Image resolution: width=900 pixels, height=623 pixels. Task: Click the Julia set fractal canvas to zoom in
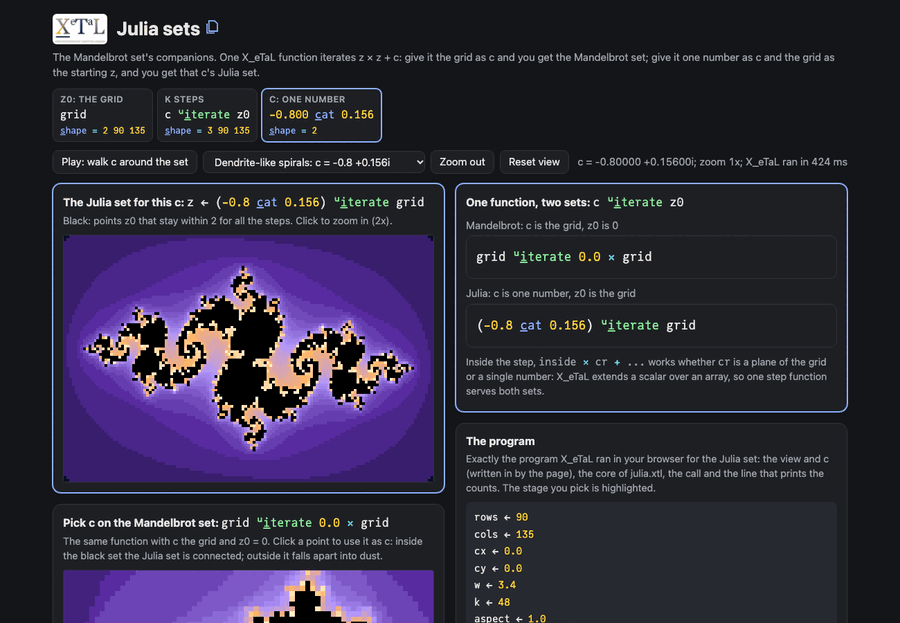click(x=249, y=358)
